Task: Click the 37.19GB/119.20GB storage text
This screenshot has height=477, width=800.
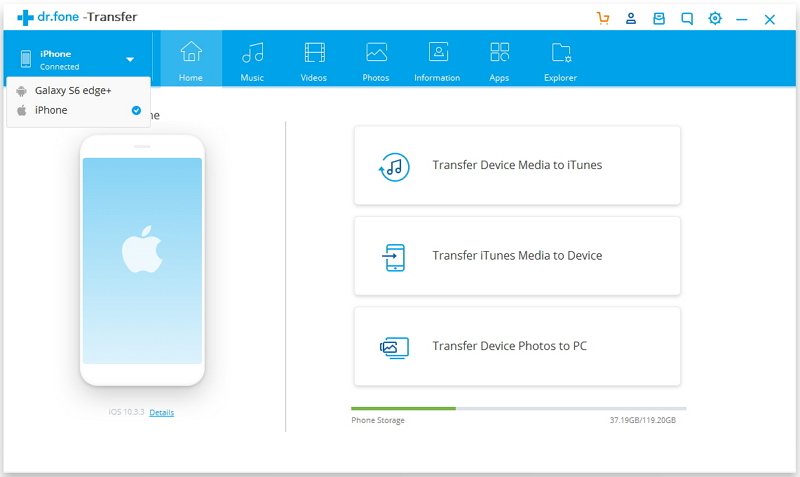Action: click(x=643, y=420)
